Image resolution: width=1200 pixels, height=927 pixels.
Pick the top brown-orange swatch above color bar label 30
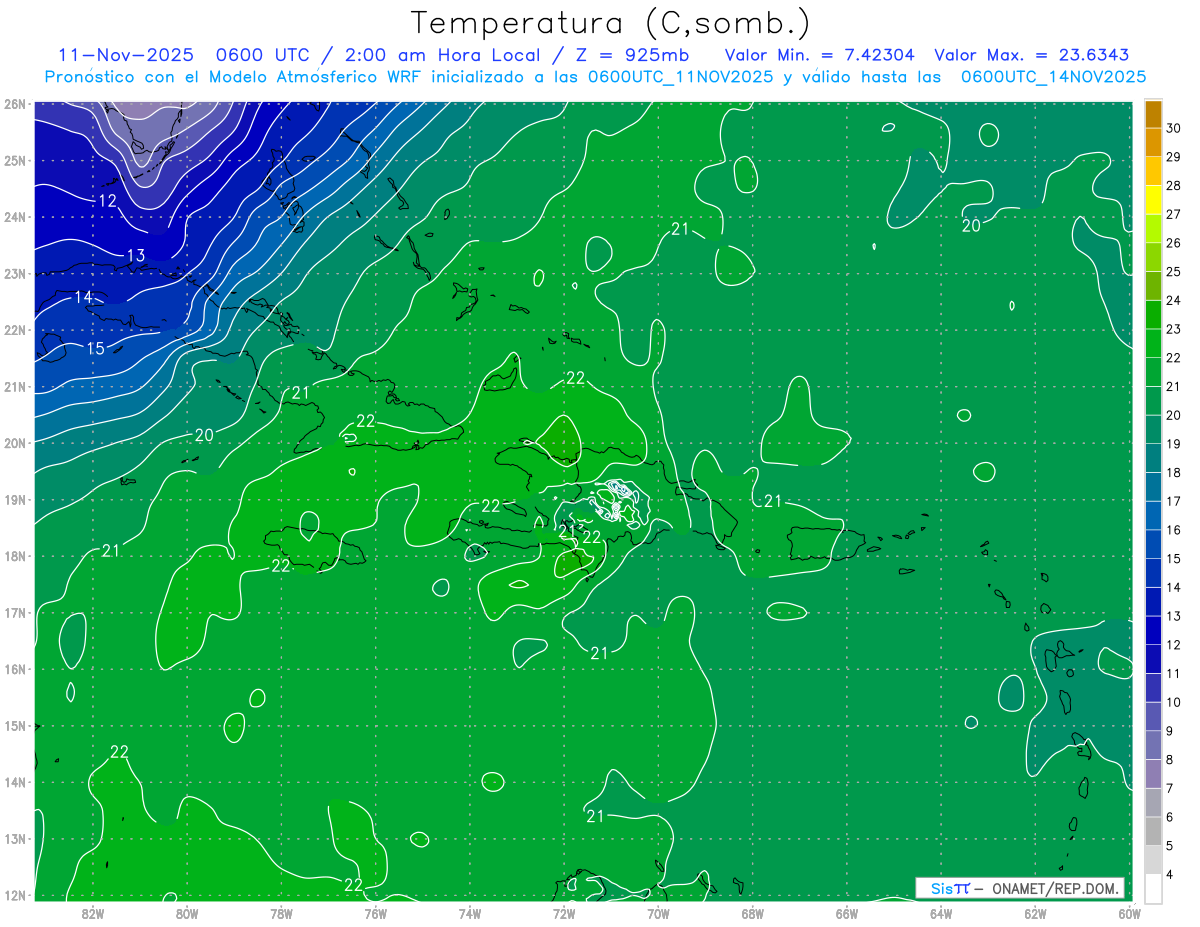pos(1153,113)
